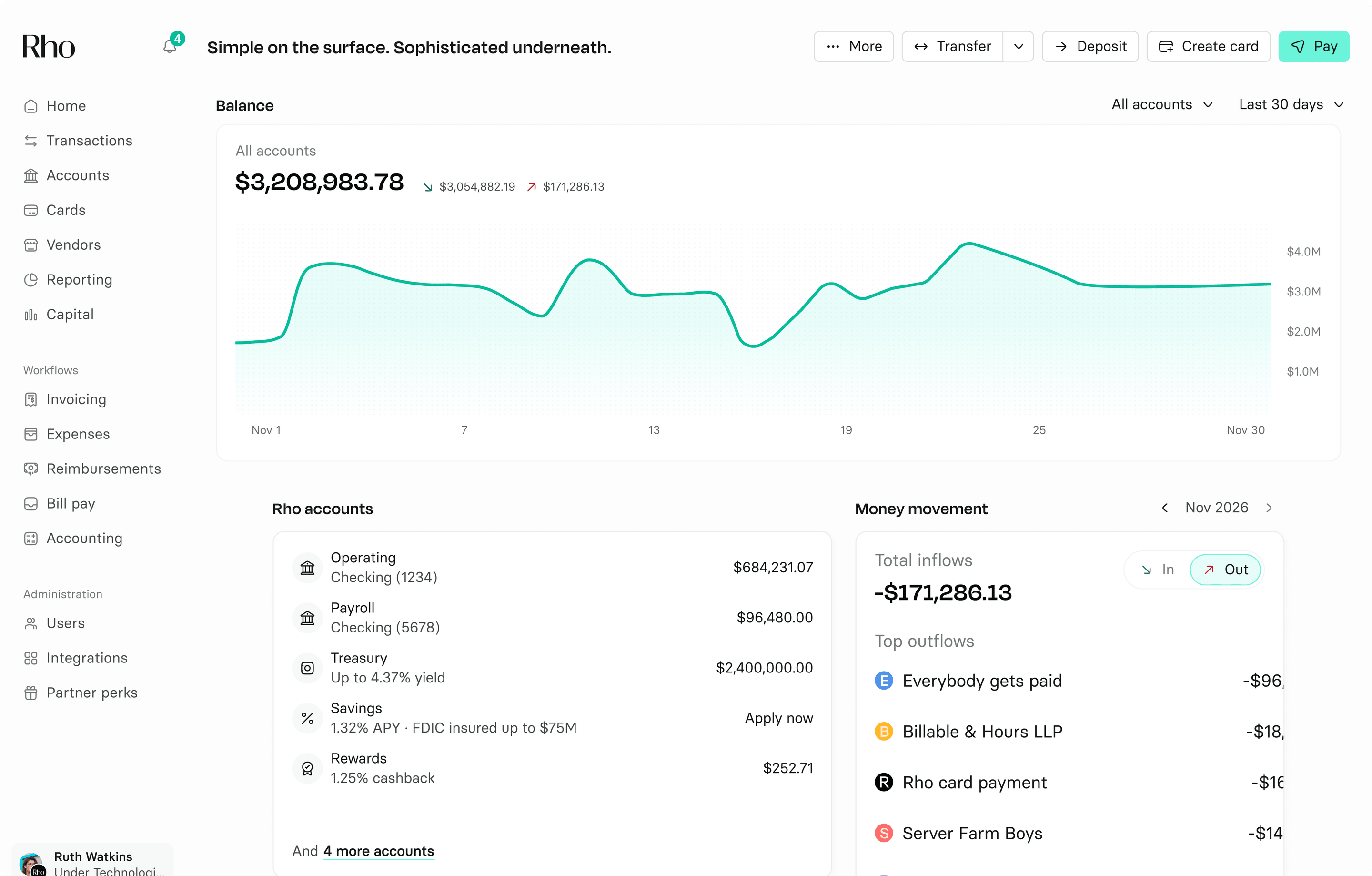Open the Accounting workflow
The width and height of the screenshot is (1372, 876).
pyautogui.click(x=73, y=539)
